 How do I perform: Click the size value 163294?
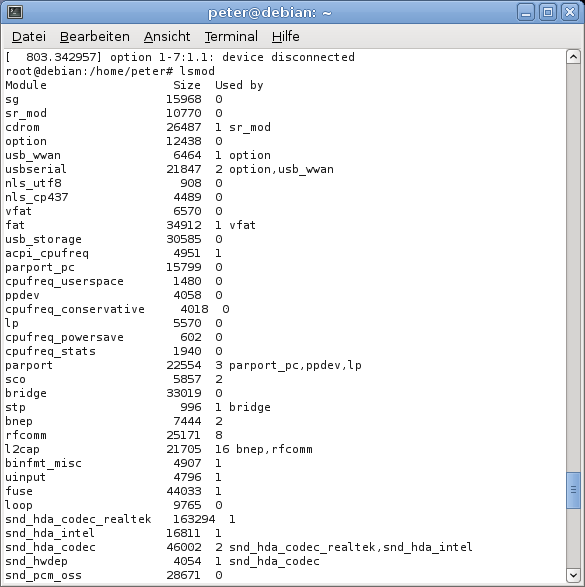pos(194,519)
